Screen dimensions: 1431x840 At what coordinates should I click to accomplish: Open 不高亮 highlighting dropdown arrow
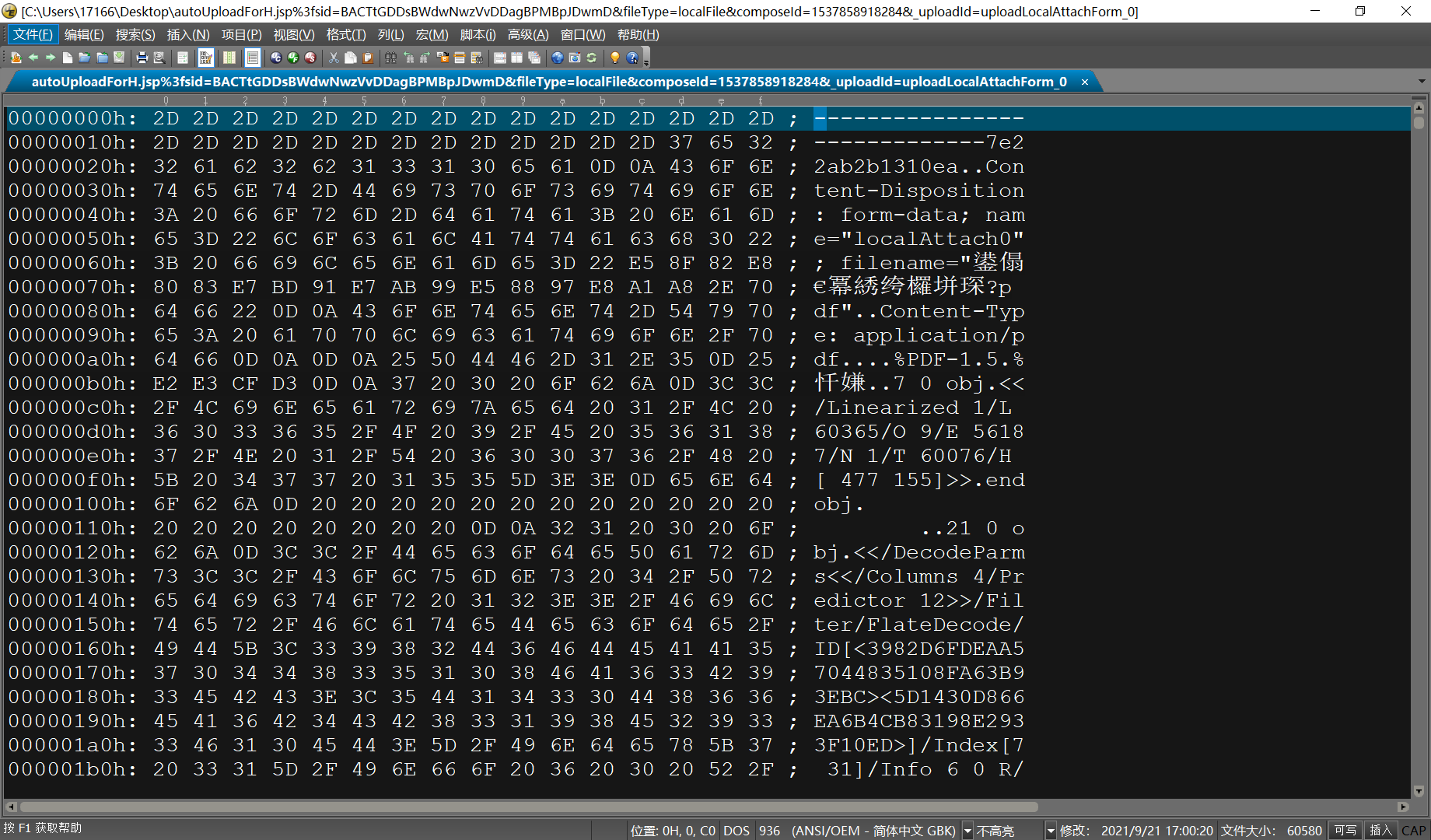pyautogui.click(x=1051, y=831)
